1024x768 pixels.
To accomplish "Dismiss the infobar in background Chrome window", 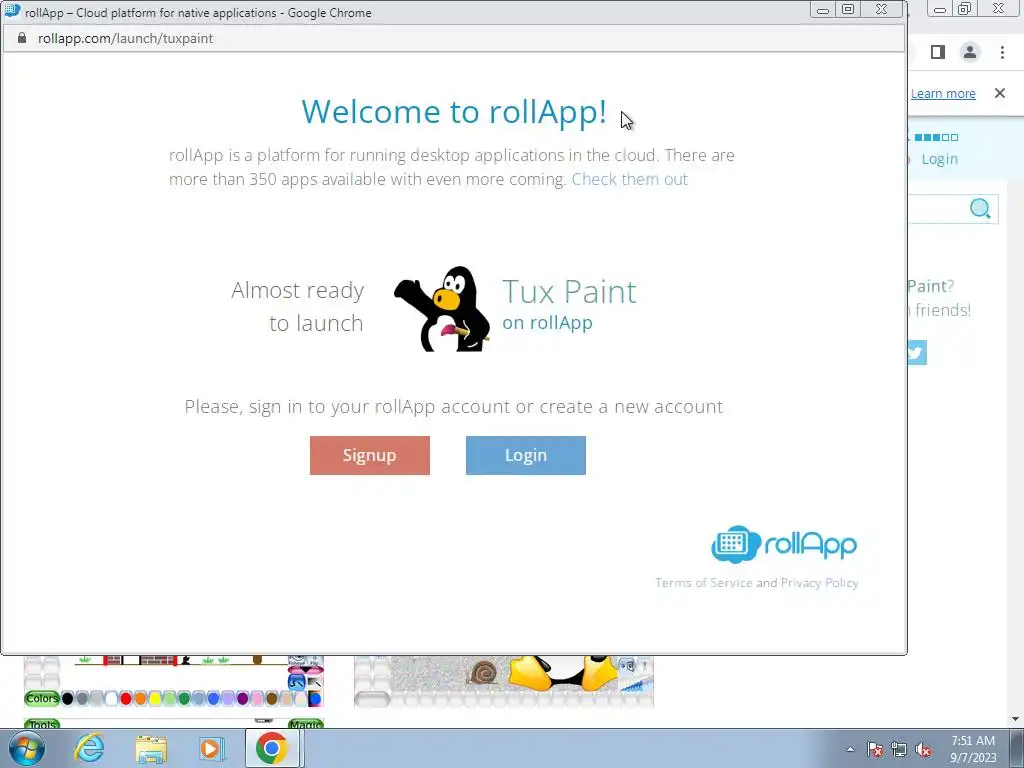I will click(1000, 93).
